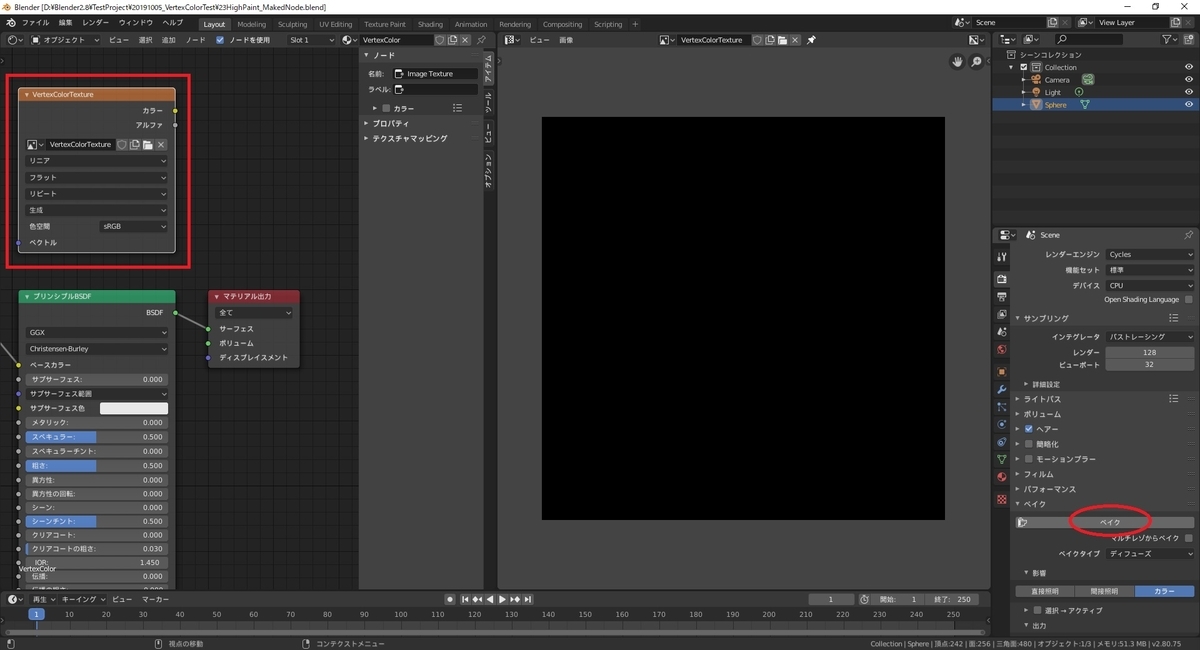Unlink VertexColorTexture in image editor header

[795, 40]
